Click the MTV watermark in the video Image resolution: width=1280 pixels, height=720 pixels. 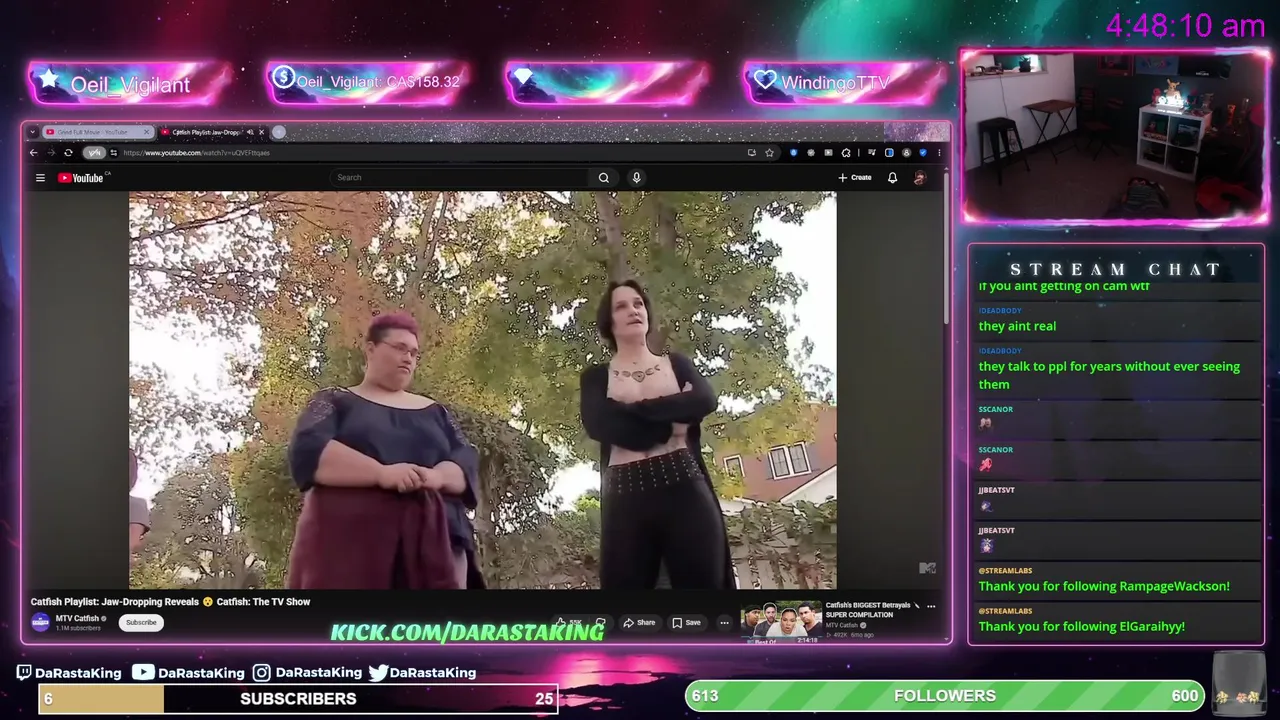tap(927, 568)
